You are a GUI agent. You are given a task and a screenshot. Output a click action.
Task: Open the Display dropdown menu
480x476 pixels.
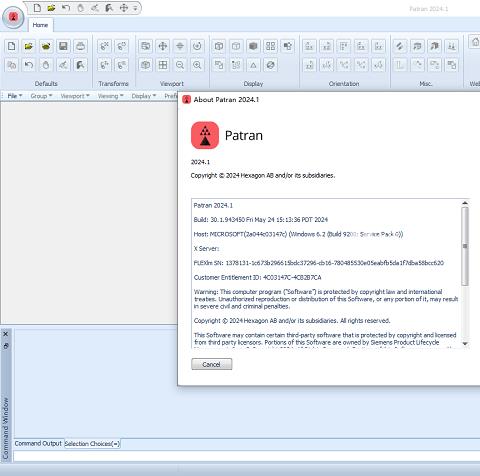144,96
